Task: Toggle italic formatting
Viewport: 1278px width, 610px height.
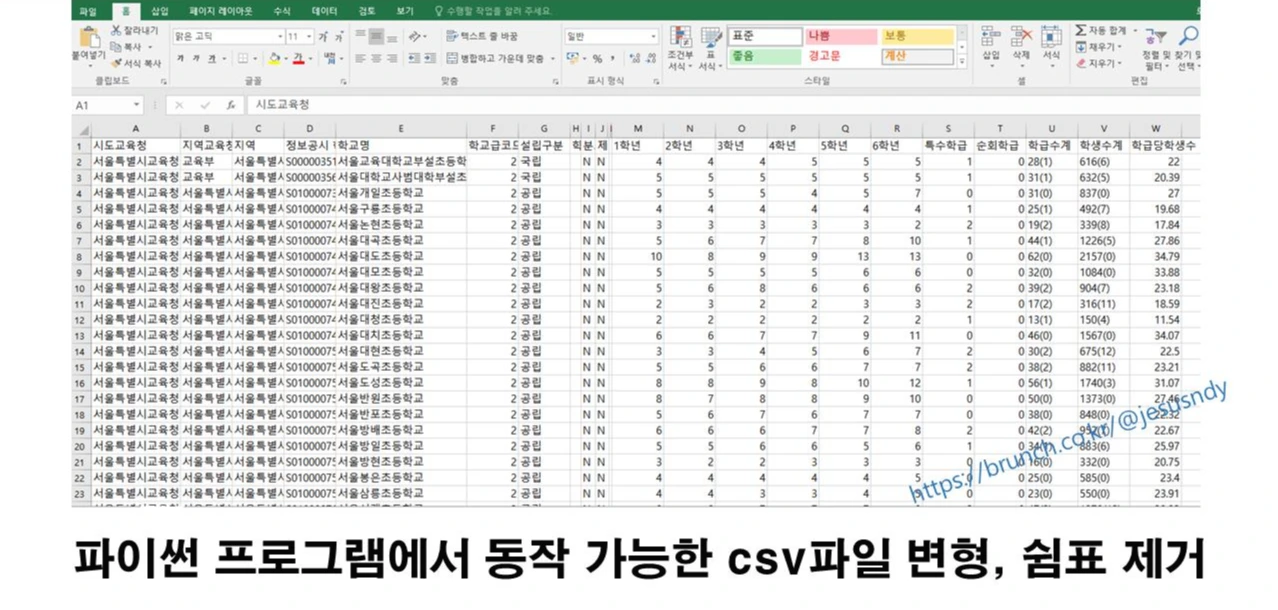Action: [196, 59]
